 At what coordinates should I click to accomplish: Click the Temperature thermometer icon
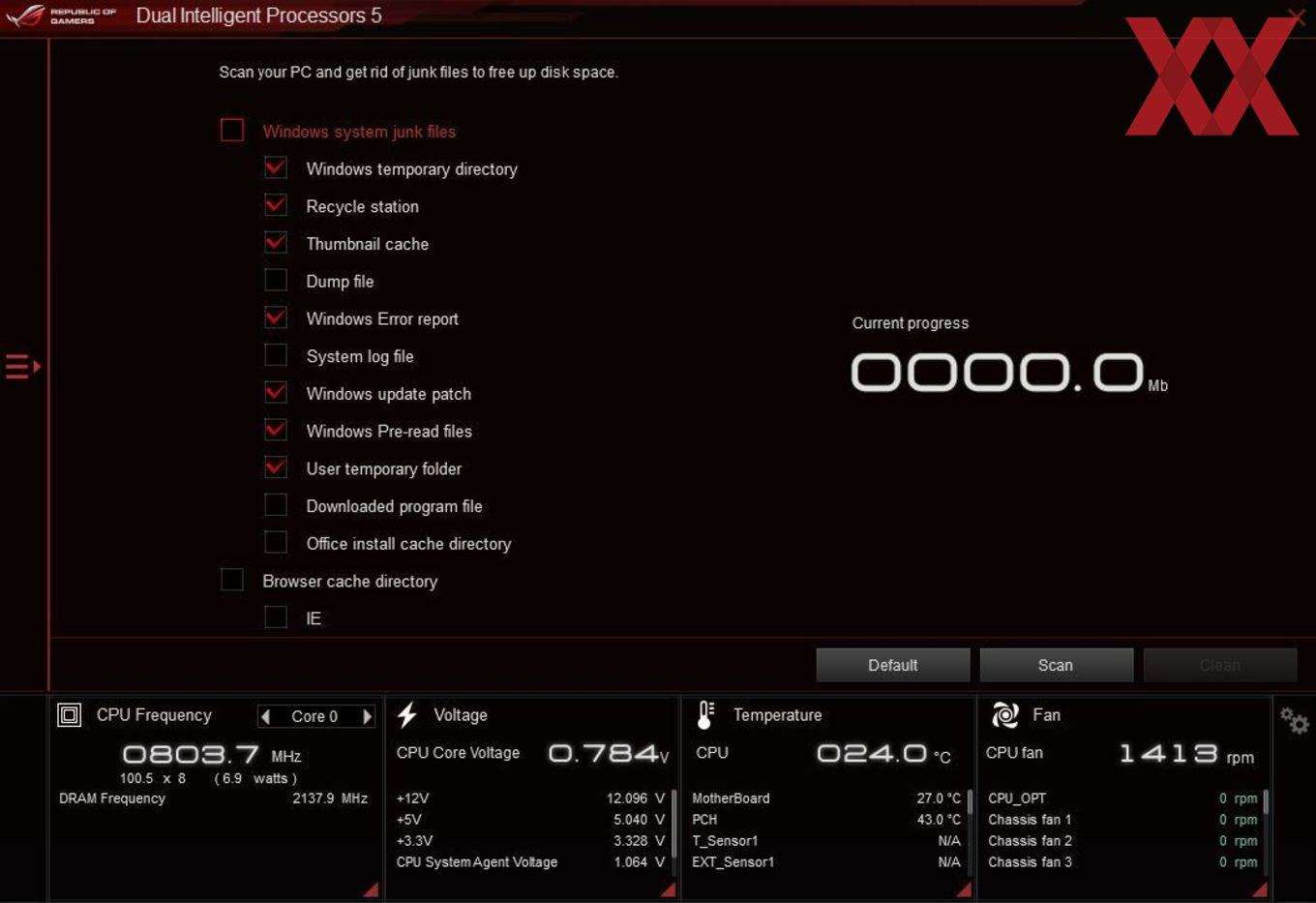coord(705,715)
